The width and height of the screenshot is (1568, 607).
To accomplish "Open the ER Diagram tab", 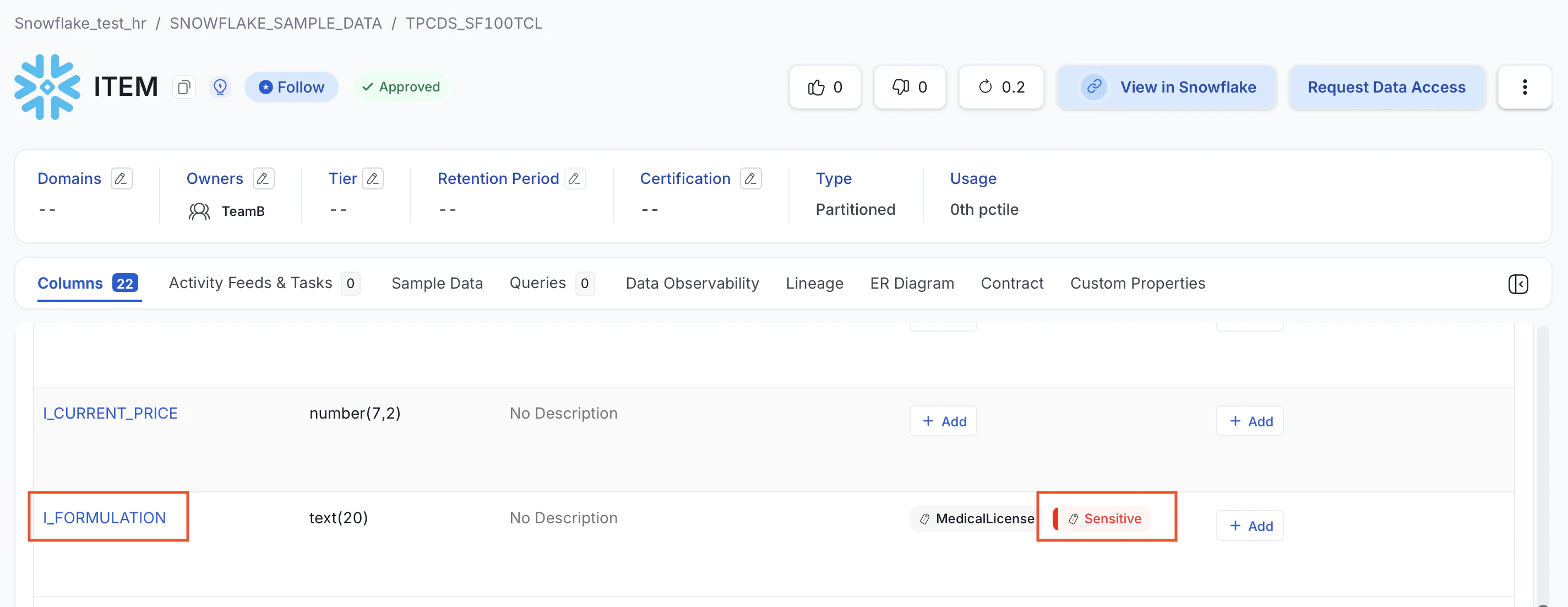I will click(912, 283).
